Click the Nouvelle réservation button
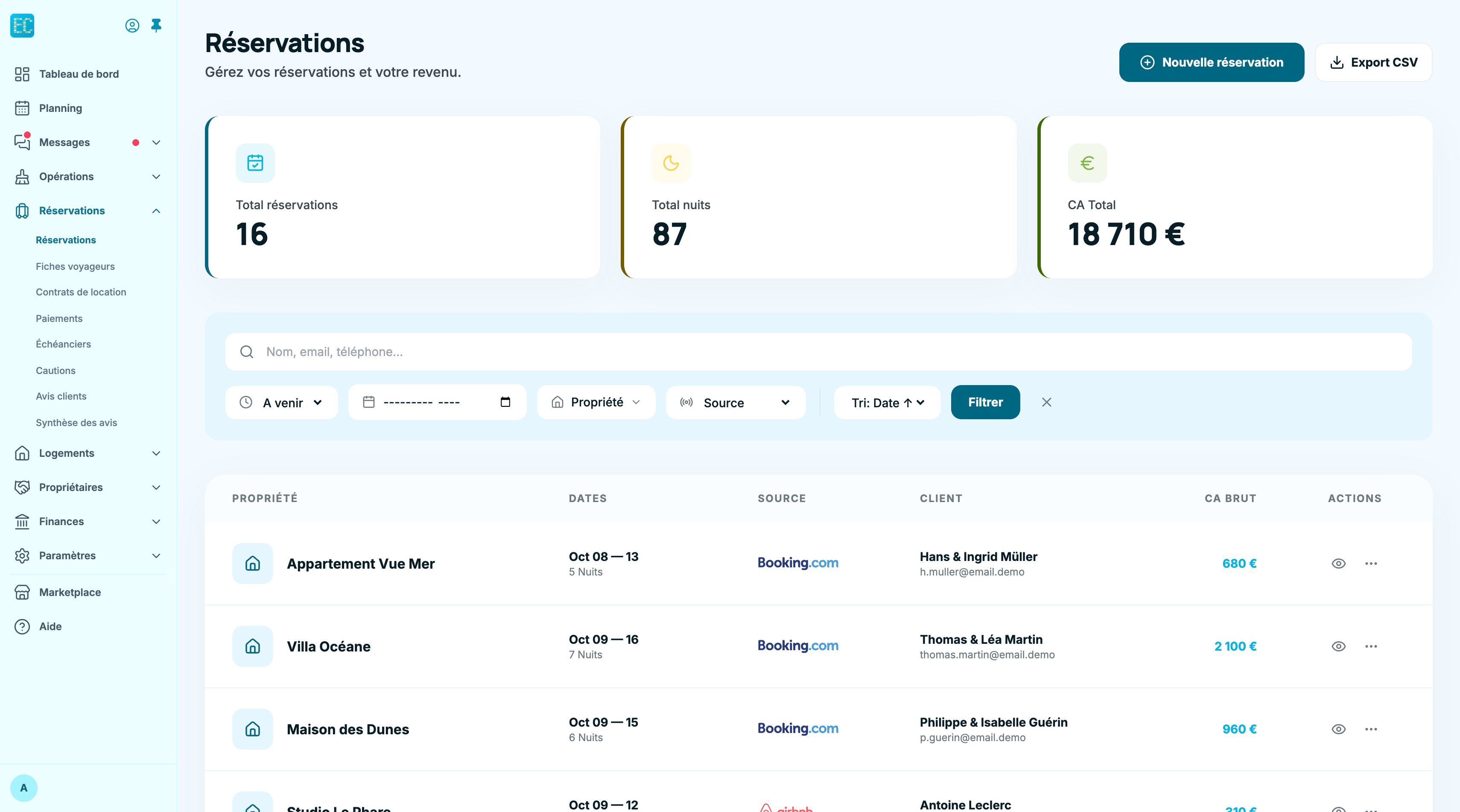Screen dimensions: 1460x812 click(x=1211, y=62)
